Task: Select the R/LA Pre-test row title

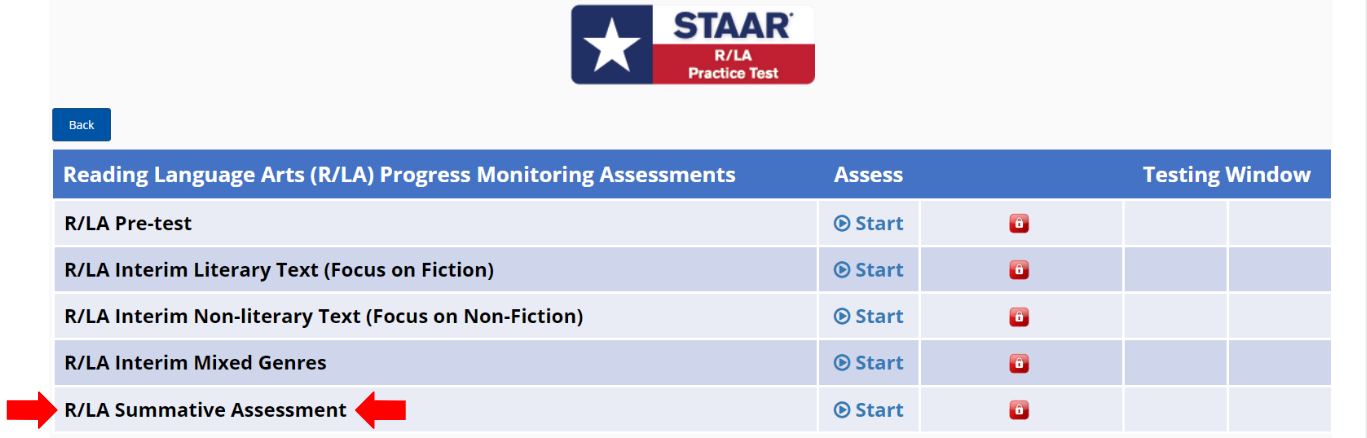Action: 128,223
